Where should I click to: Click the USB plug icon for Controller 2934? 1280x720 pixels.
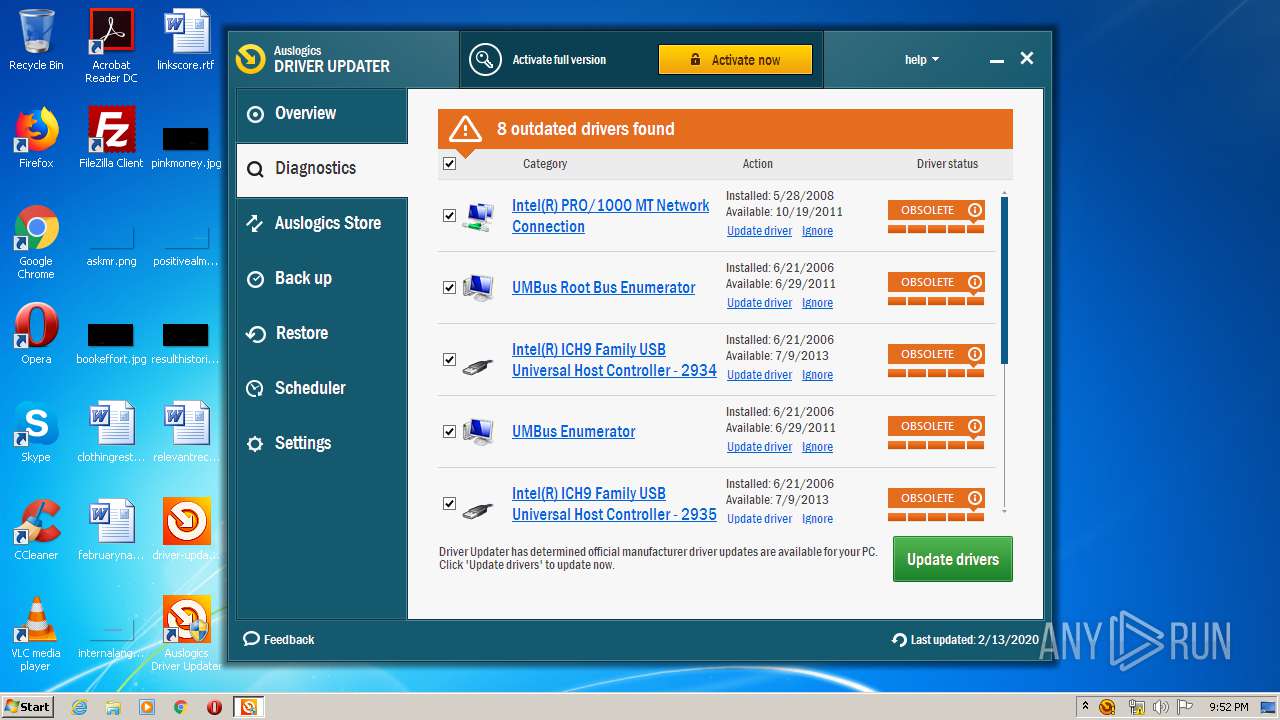click(x=478, y=365)
